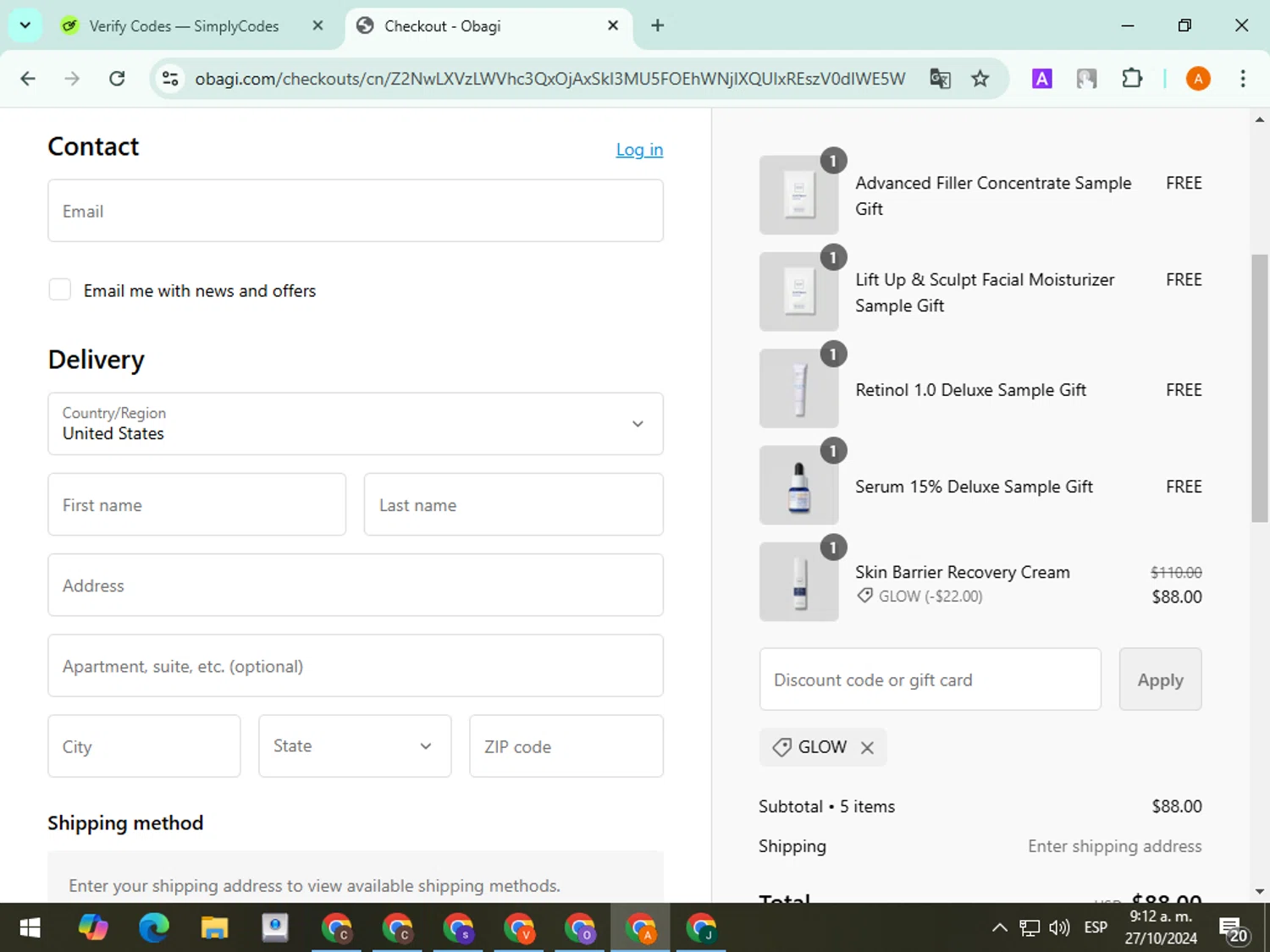This screenshot has height=952, width=1270.
Task: Open the tab search chevron
Action: click(x=25, y=25)
